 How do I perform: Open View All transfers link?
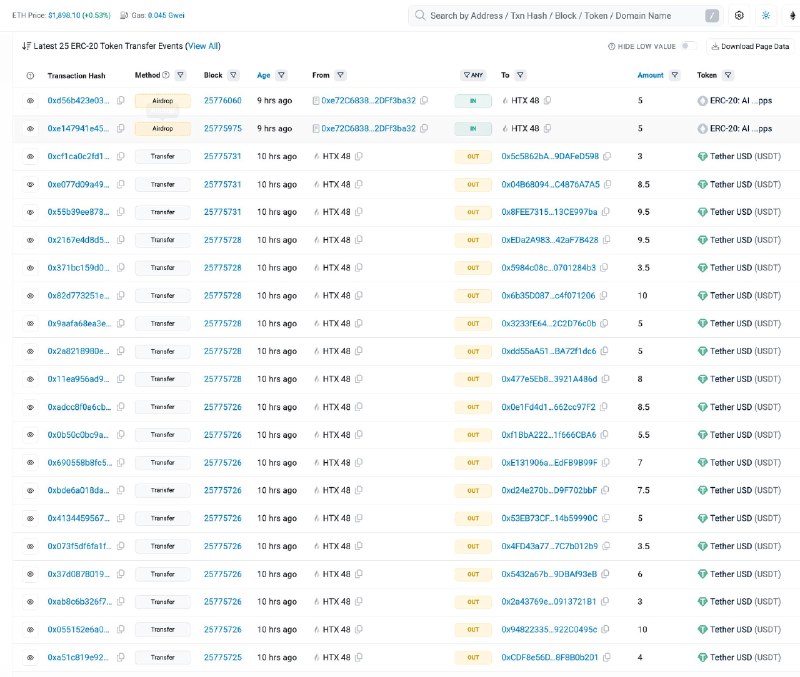pos(204,46)
